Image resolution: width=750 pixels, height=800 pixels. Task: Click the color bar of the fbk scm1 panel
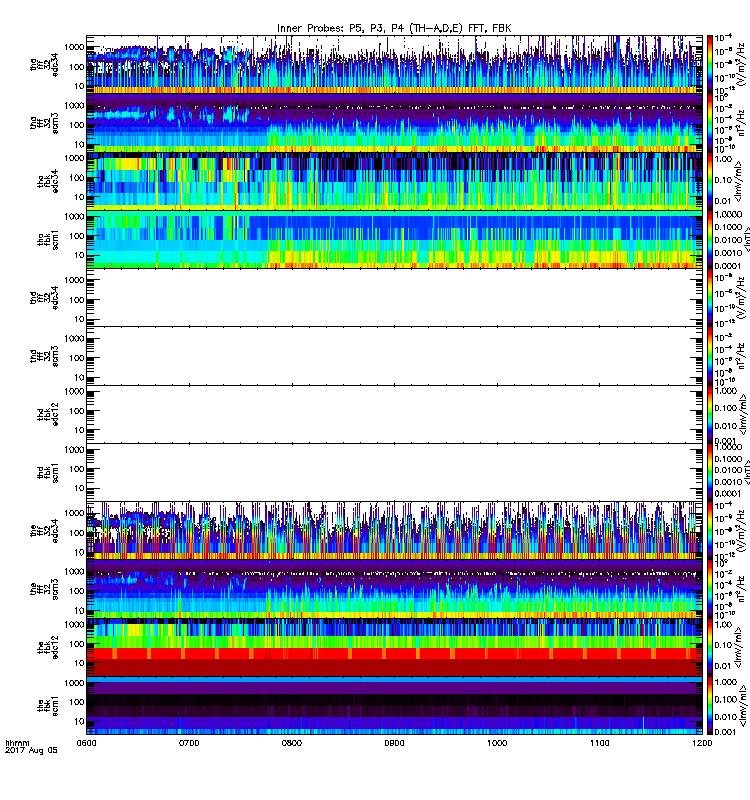(x=710, y=705)
